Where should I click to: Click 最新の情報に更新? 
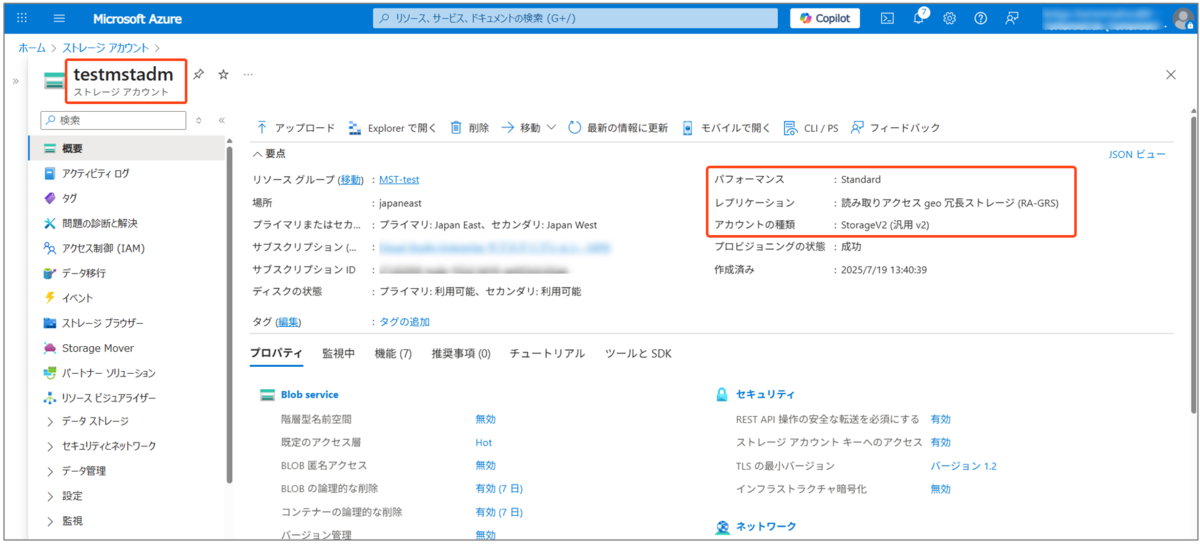[x=618, y=128]
